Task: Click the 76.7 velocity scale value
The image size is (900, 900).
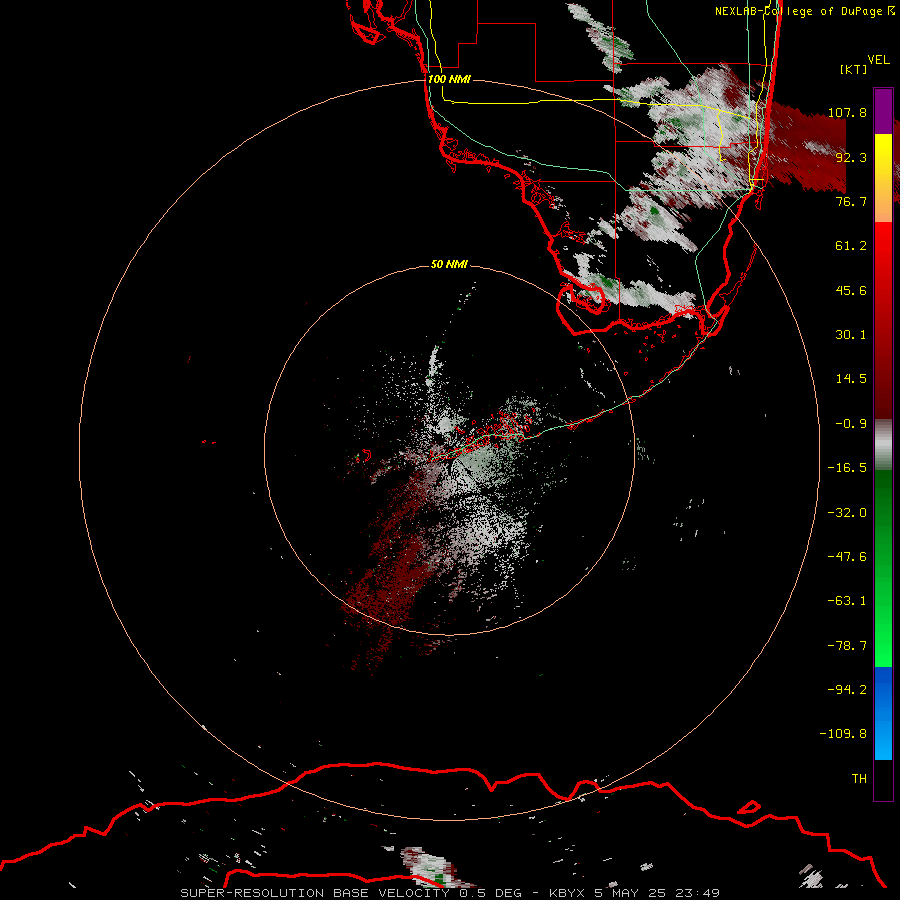Action: (851, 201)
